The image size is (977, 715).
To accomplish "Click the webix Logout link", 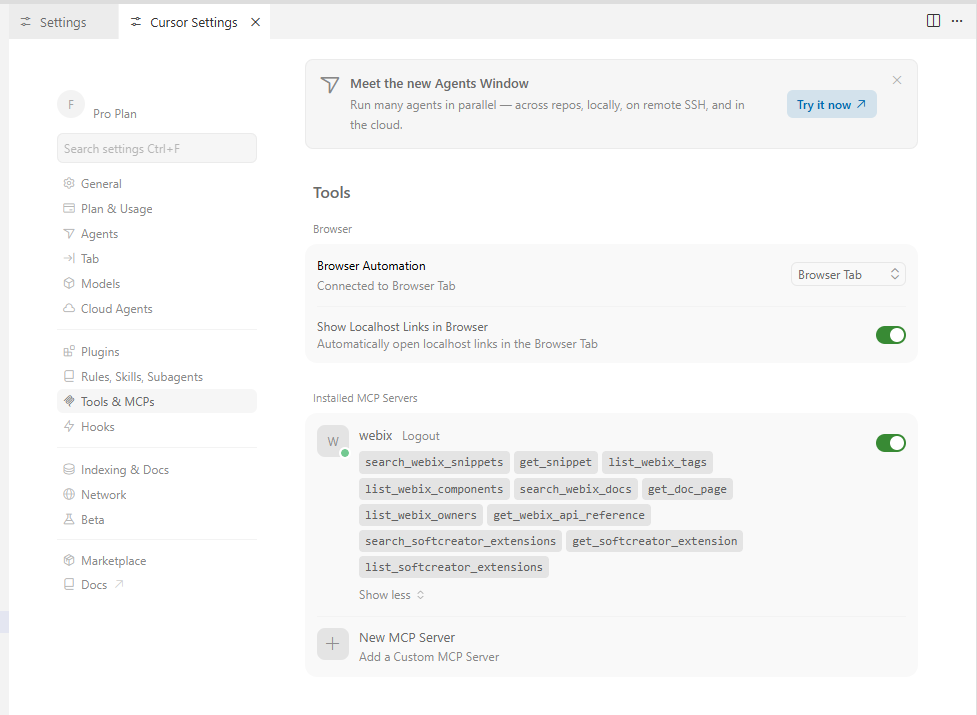I will pyautogui.click(x=421, y=436).
